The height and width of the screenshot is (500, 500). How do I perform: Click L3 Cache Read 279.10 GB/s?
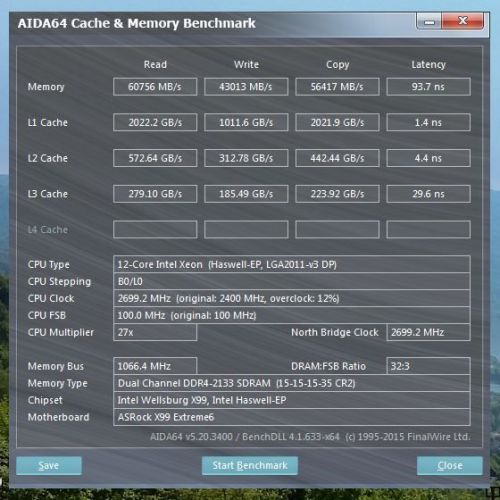[155, 194]
